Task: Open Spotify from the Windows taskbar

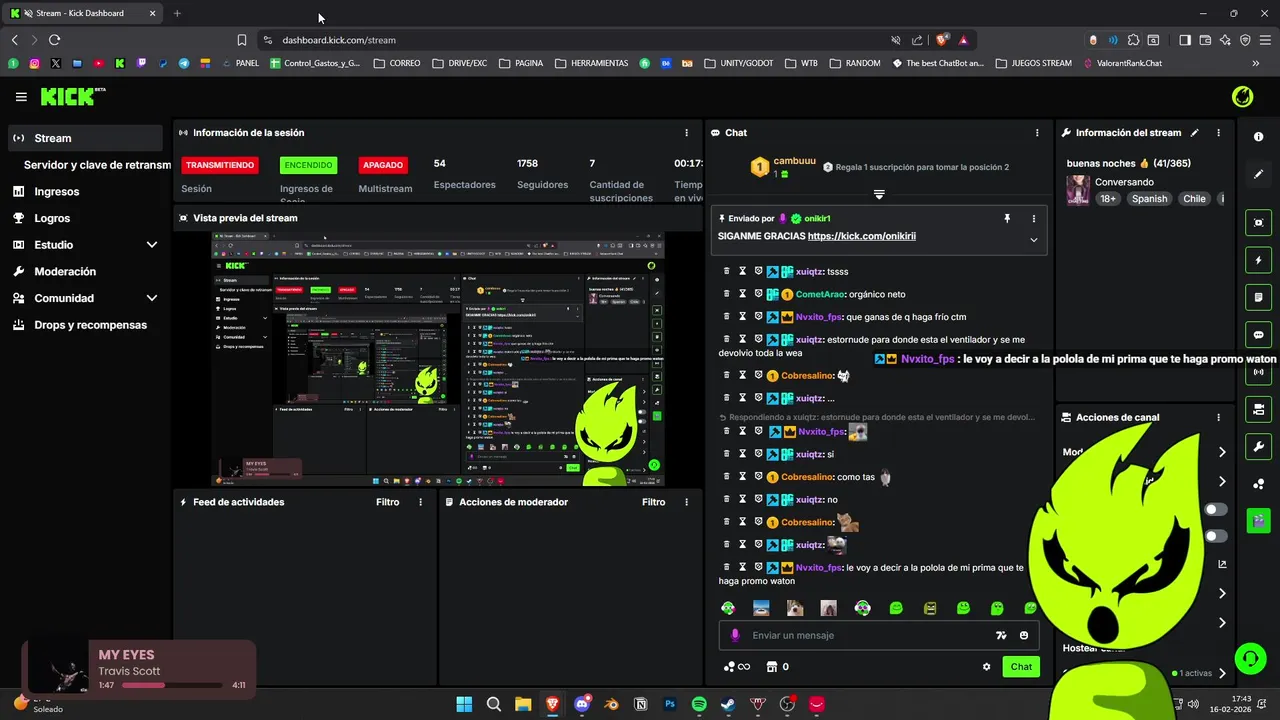Action: coord(699,704)
